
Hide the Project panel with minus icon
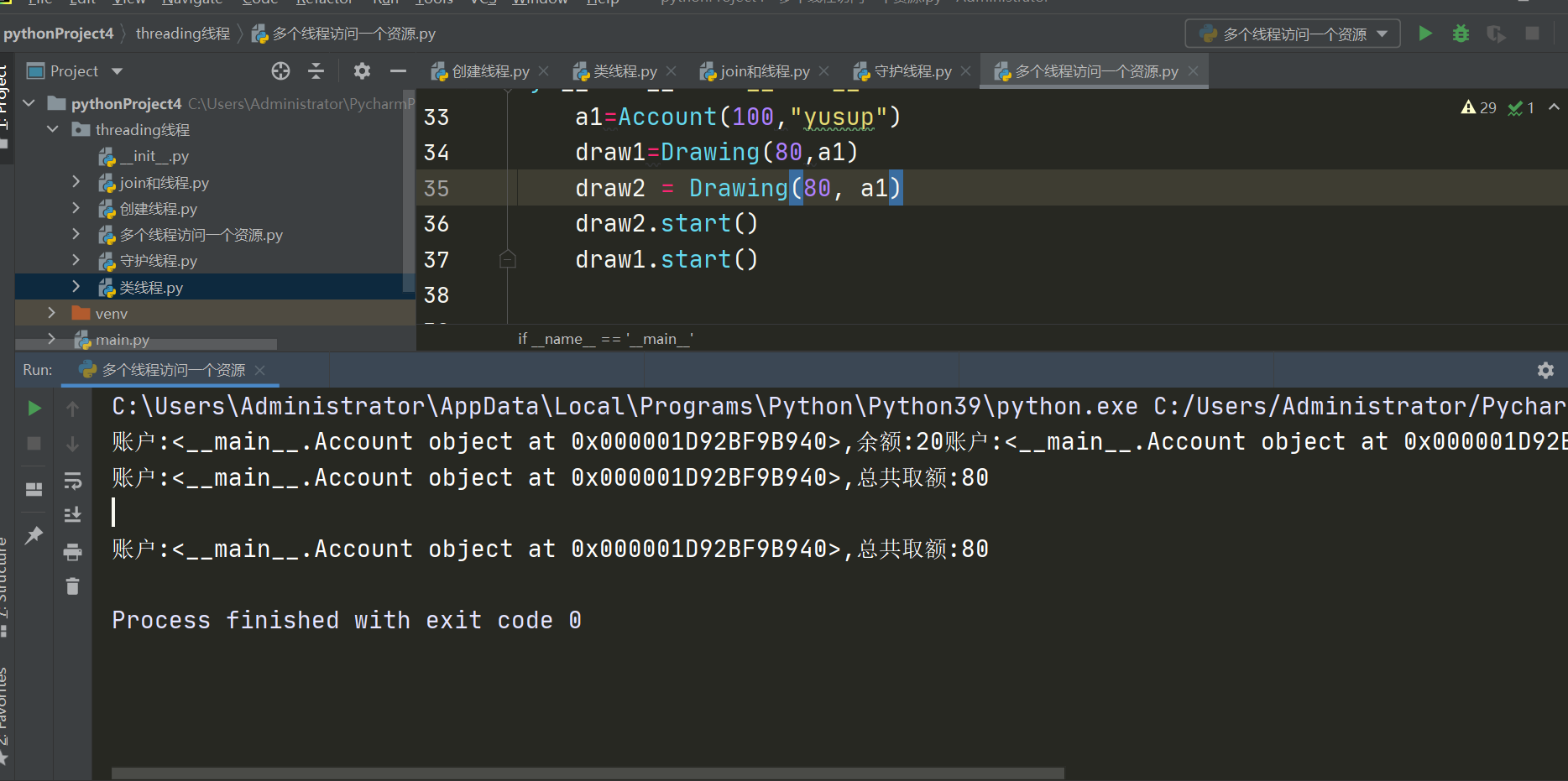point(398,71)
